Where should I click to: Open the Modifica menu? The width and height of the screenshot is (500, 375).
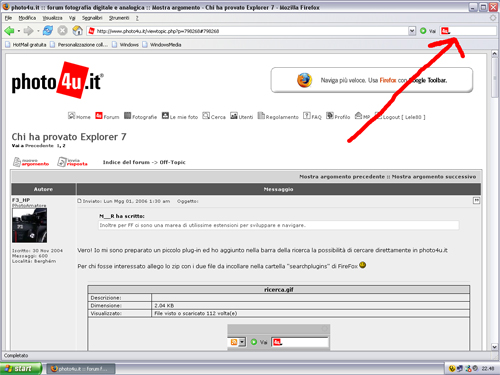(x=27, y=18)
